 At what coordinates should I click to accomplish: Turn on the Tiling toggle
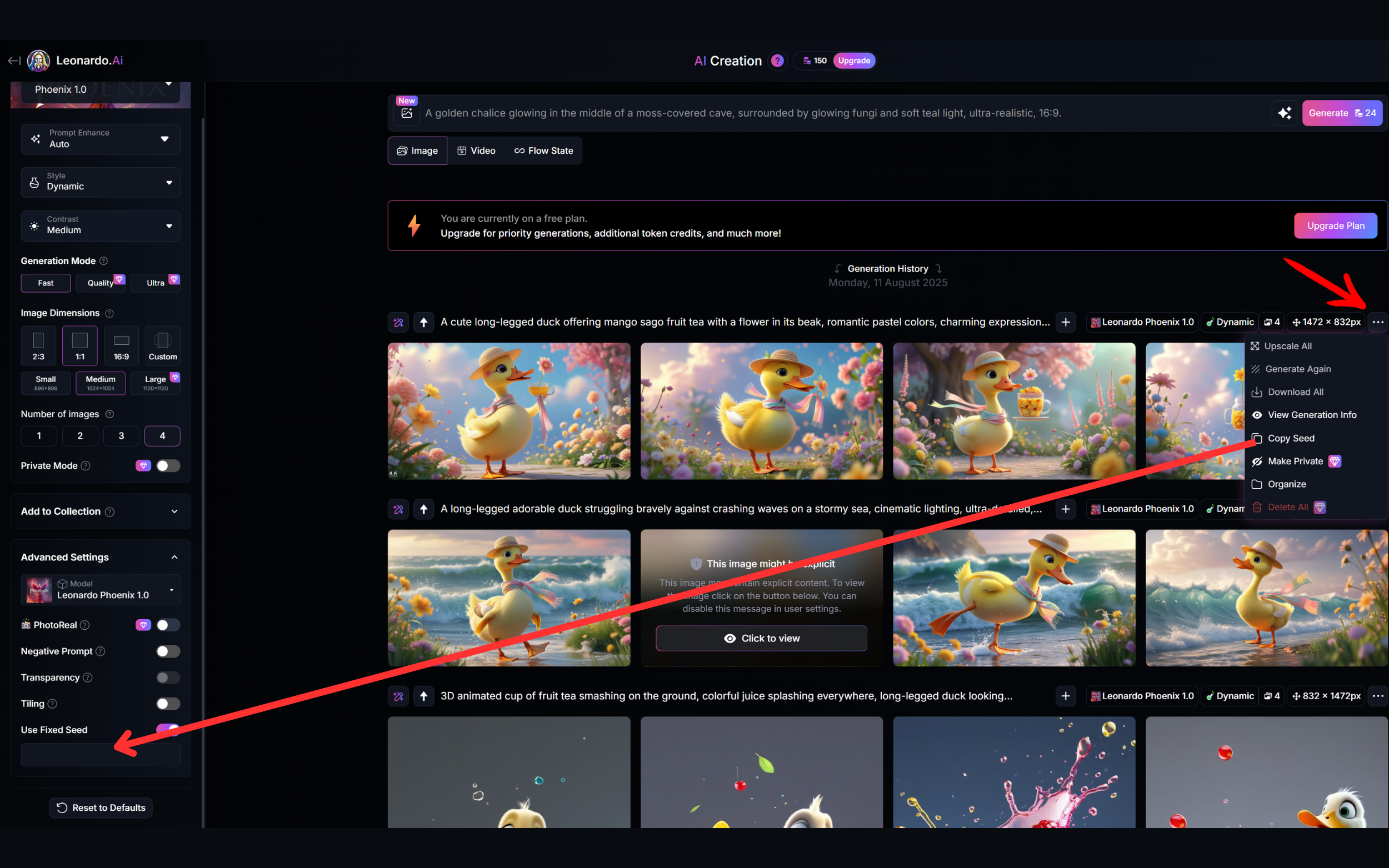pyautogui.click(x=168, y=703)
